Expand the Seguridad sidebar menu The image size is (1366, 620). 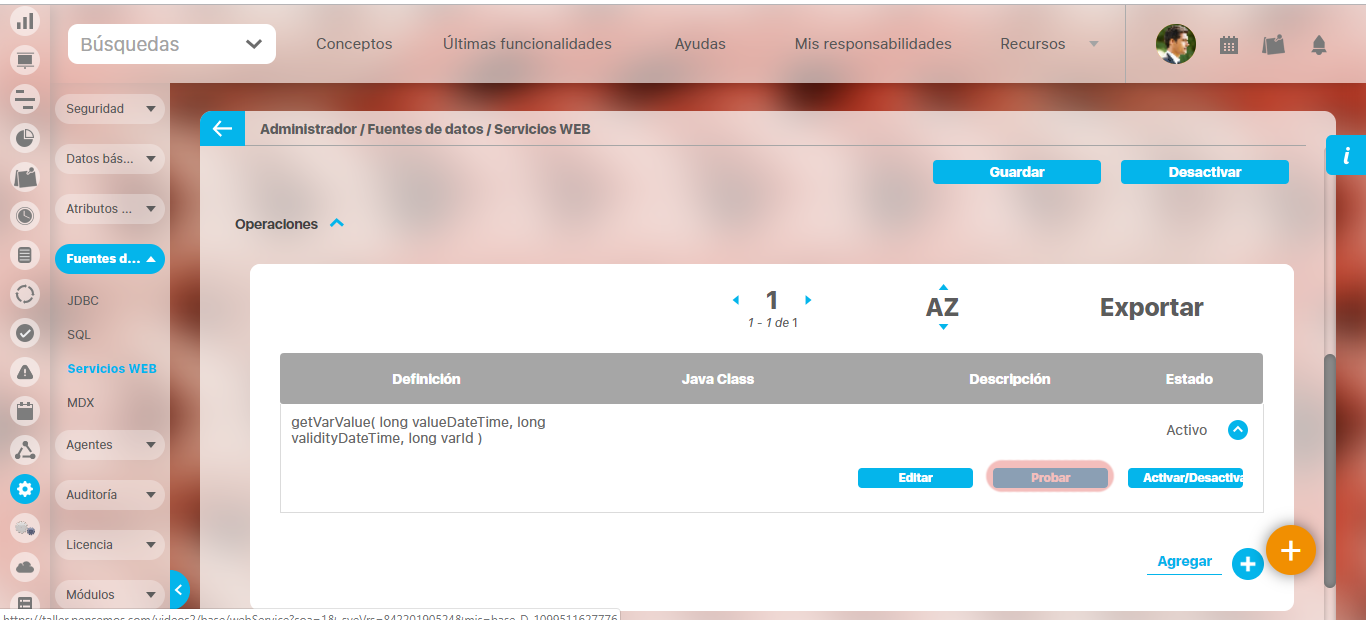109,109
